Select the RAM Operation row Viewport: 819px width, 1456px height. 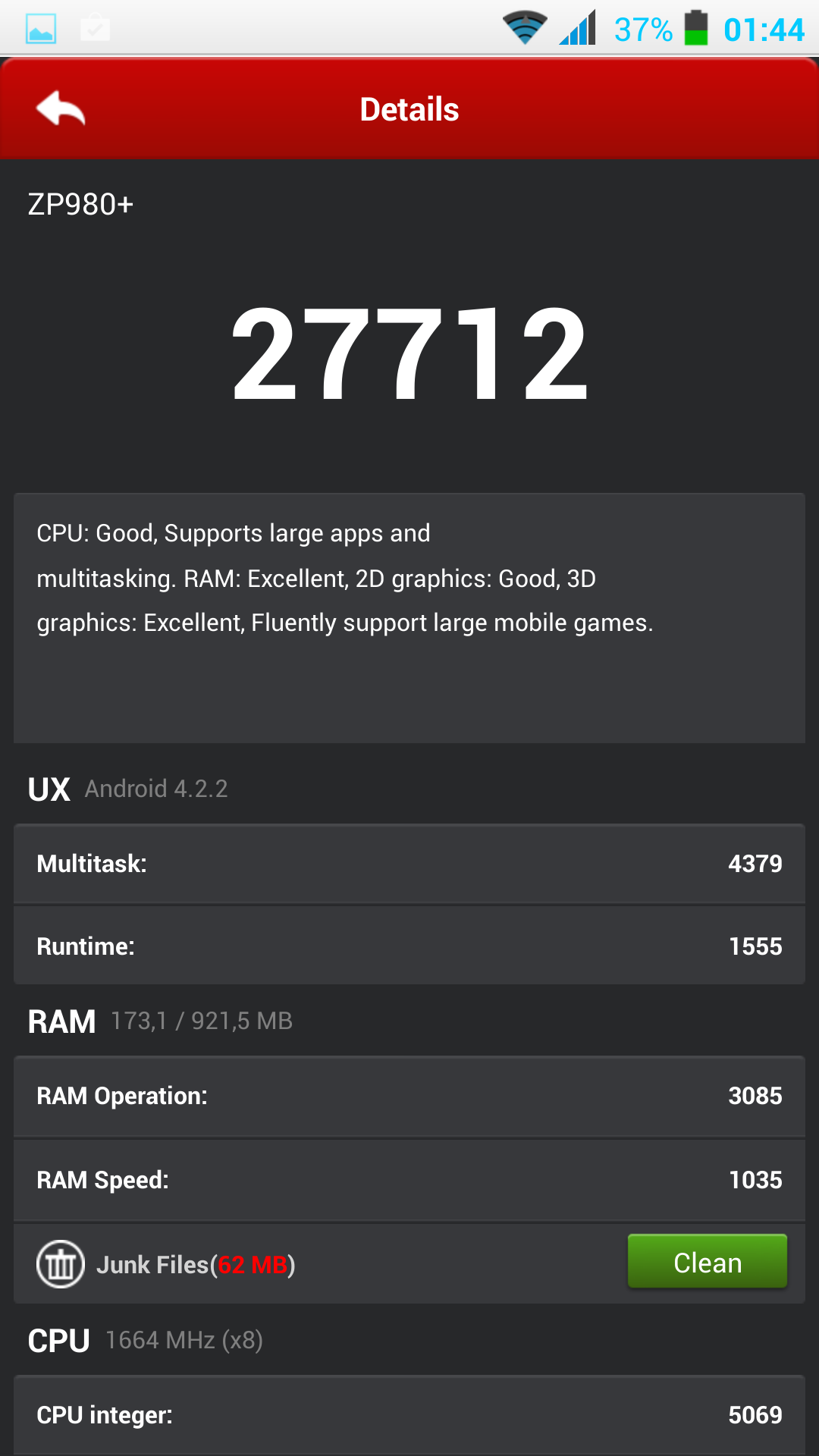click(409, 1096)
